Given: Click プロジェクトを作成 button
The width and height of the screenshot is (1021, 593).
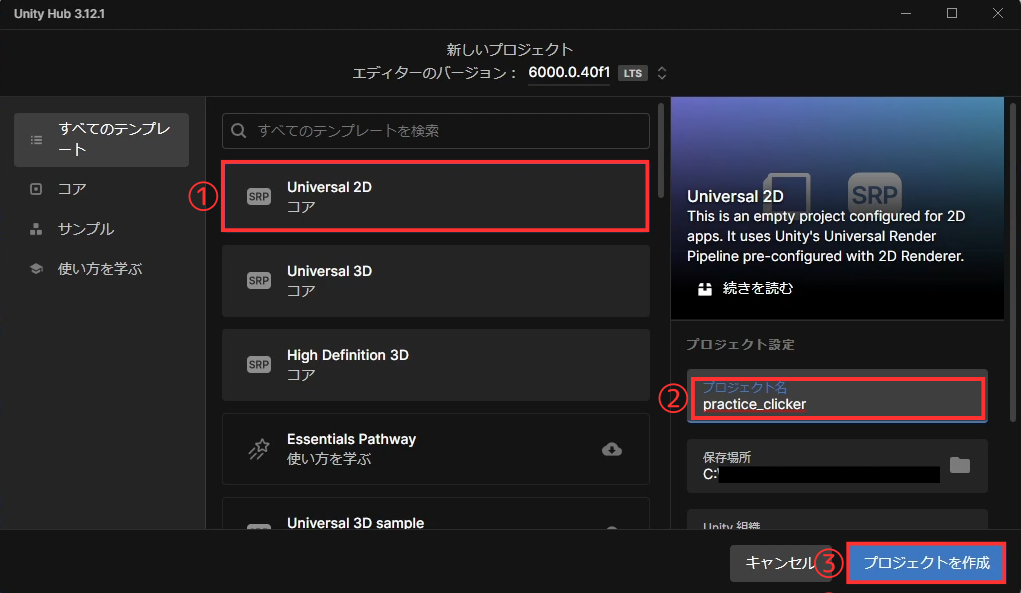Looking at the screenshot, I should [x=926, y=563].
